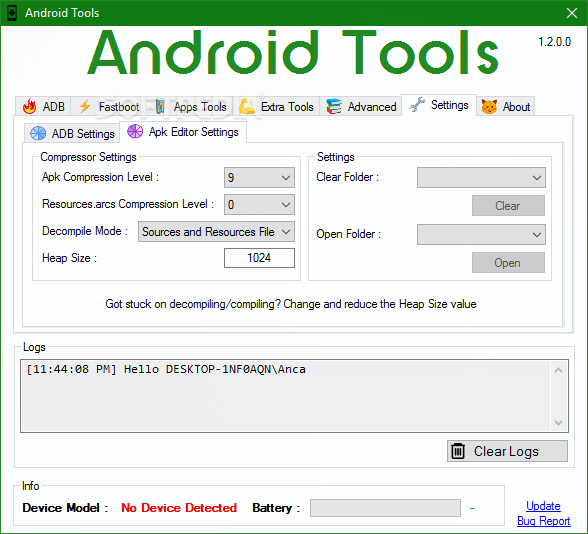Open the About tab
The width and height of the screenshot is (588, 534).
coord(506,107)
